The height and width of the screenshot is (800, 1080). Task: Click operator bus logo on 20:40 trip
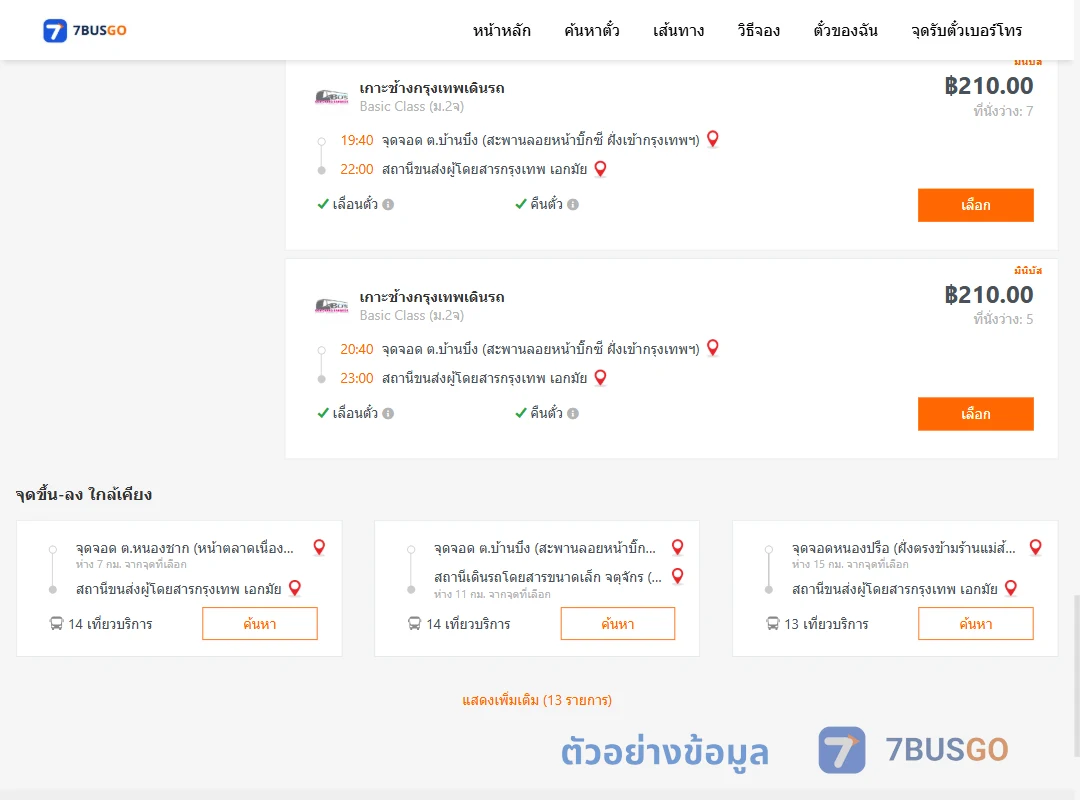click(331, 305)
